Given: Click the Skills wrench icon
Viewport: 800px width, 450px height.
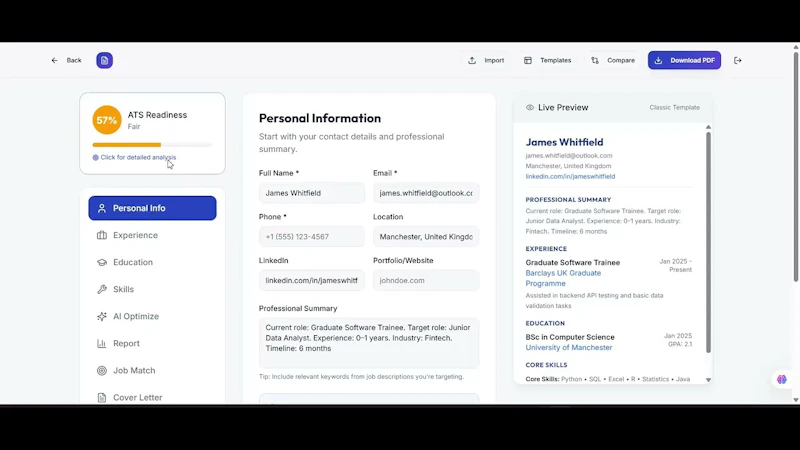Looking at the screenshot, I should [102, 289].
